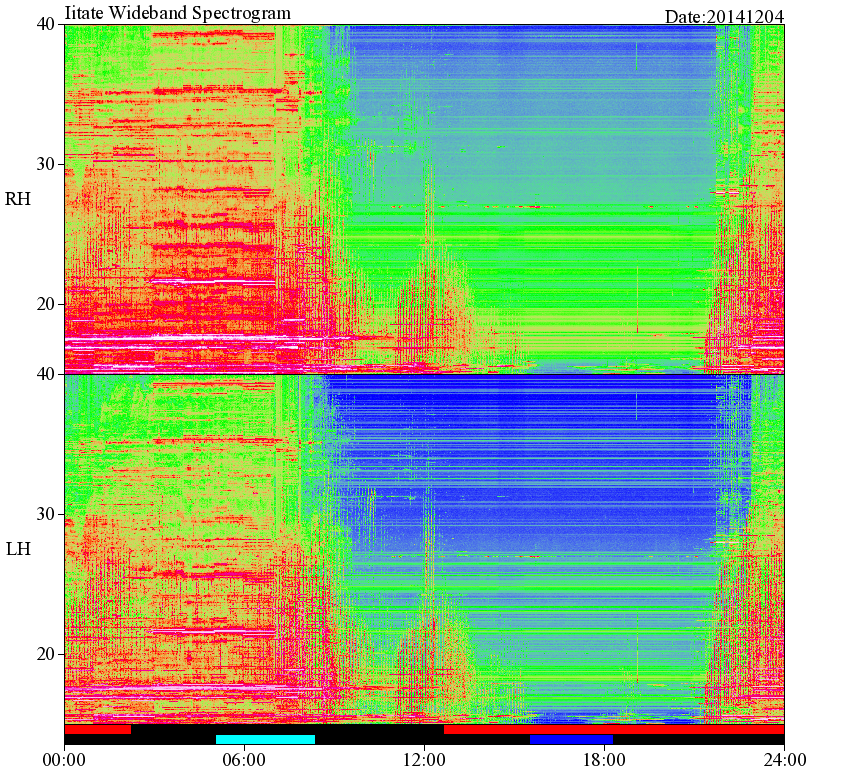Click the 20 label on the RH axis
This screenshot has height=768, width=848.
47,304
